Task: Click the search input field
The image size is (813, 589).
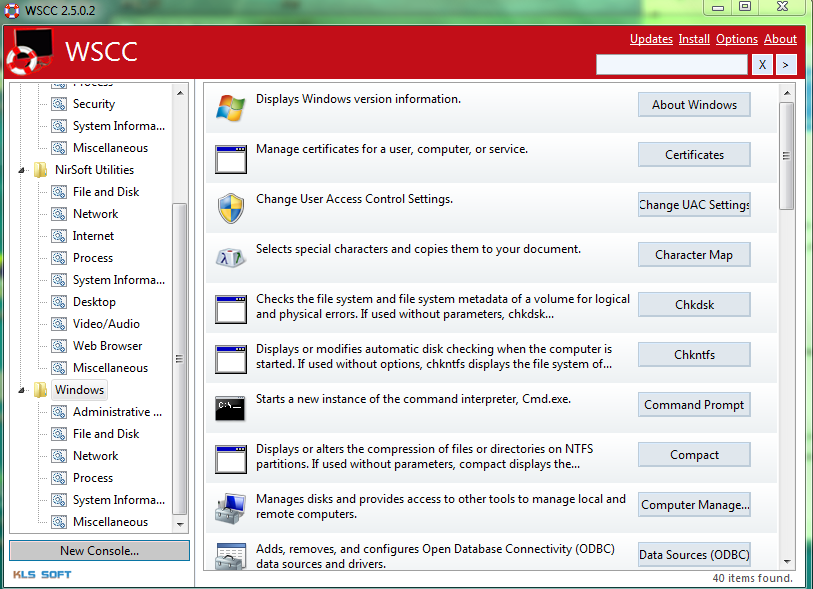Action: point(672,65)
